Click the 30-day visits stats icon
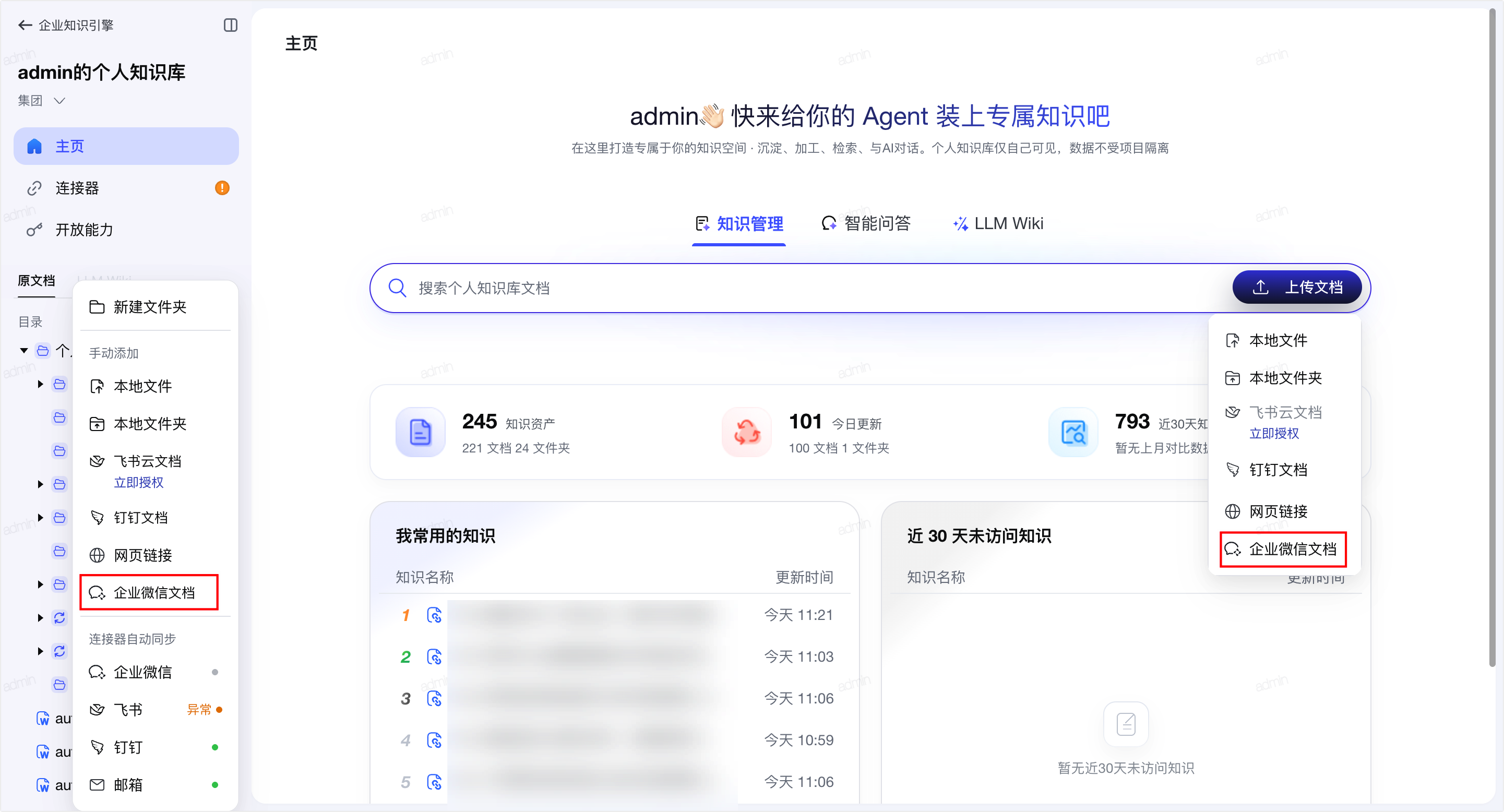This screenshot has width=1504, height=812. pyautogui.click(x=1073, y=432)
